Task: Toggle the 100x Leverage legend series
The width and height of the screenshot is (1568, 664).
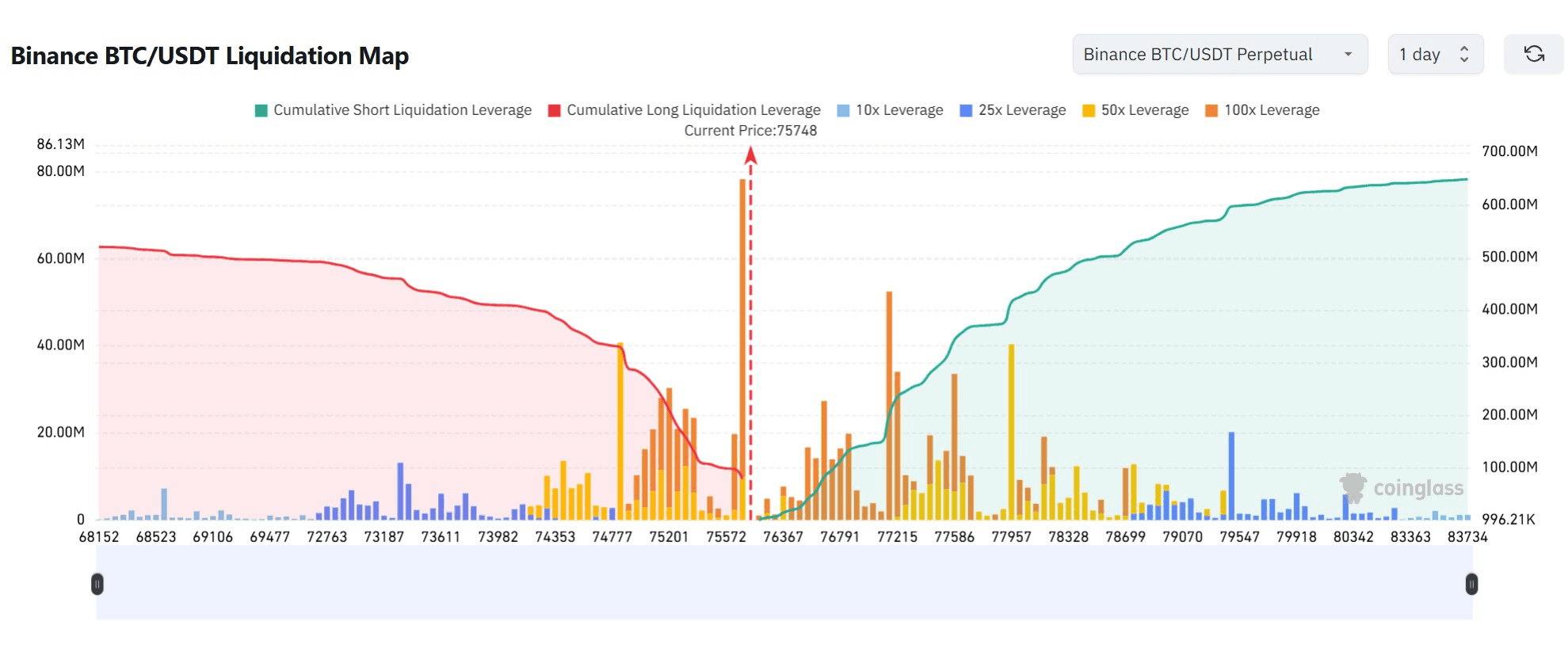Action: pyautogui.click(x=1263, y=110)
